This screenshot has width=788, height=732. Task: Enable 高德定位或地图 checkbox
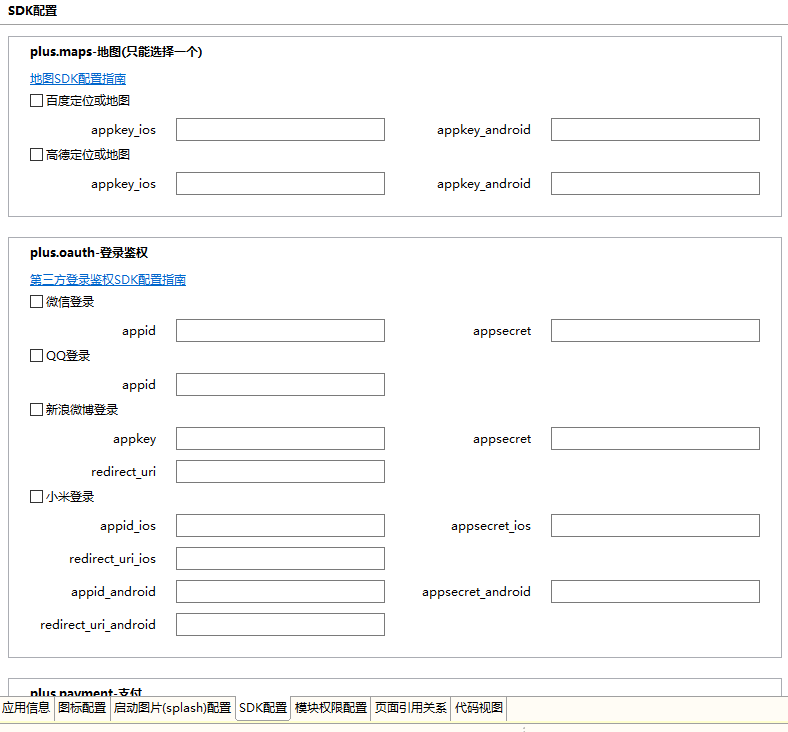tap(36, 154)
